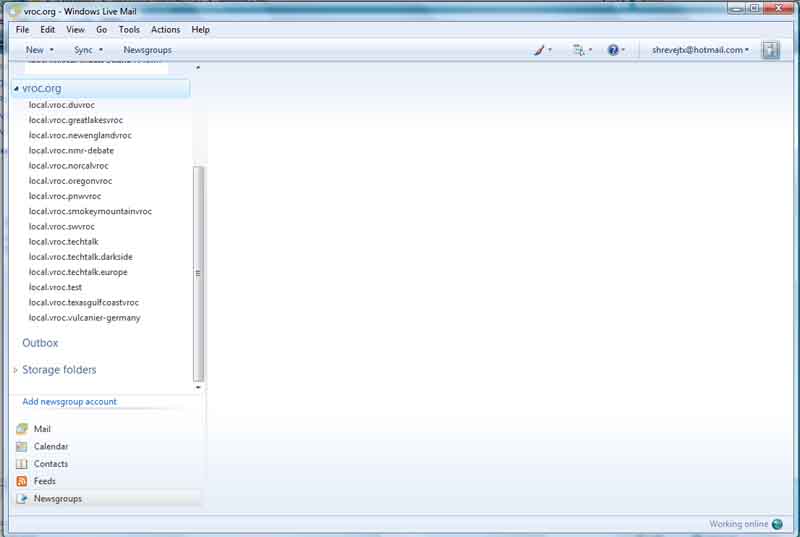Click the Calendar icon in navigation
Viewport: 800px width, 537px height.
[x=21, y=447]
